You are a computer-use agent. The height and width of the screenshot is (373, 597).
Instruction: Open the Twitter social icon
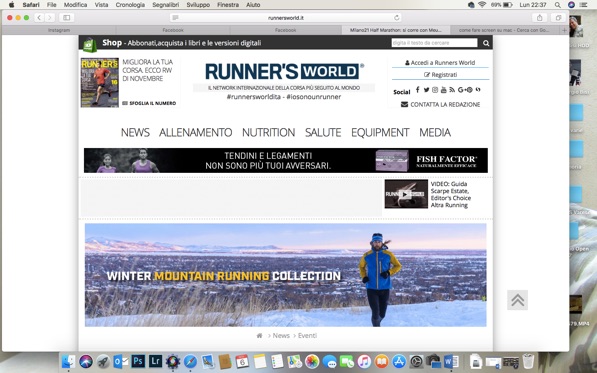pos(426,90)
